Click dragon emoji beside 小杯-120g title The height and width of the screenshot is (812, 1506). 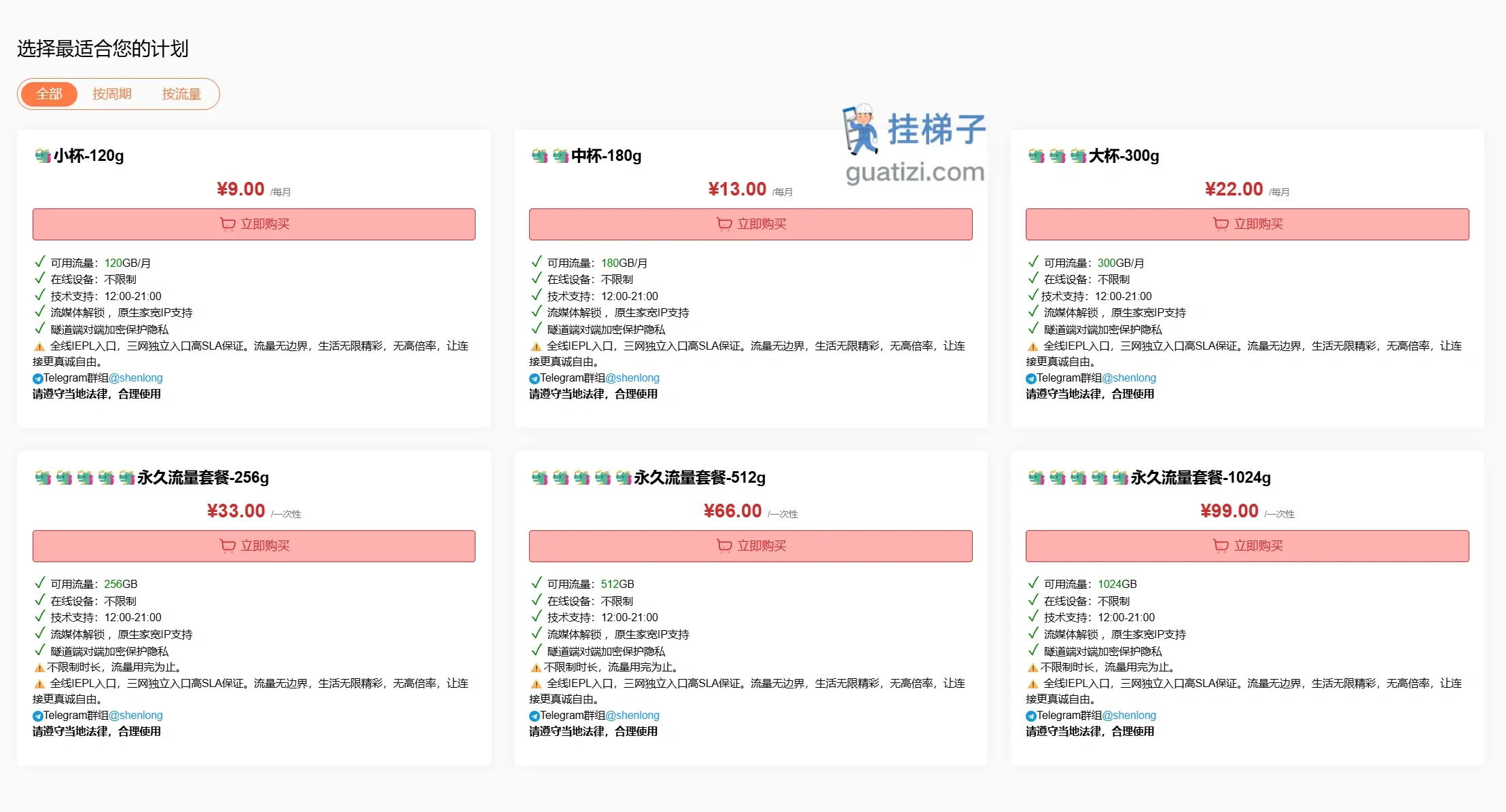(x=43, y=156)
